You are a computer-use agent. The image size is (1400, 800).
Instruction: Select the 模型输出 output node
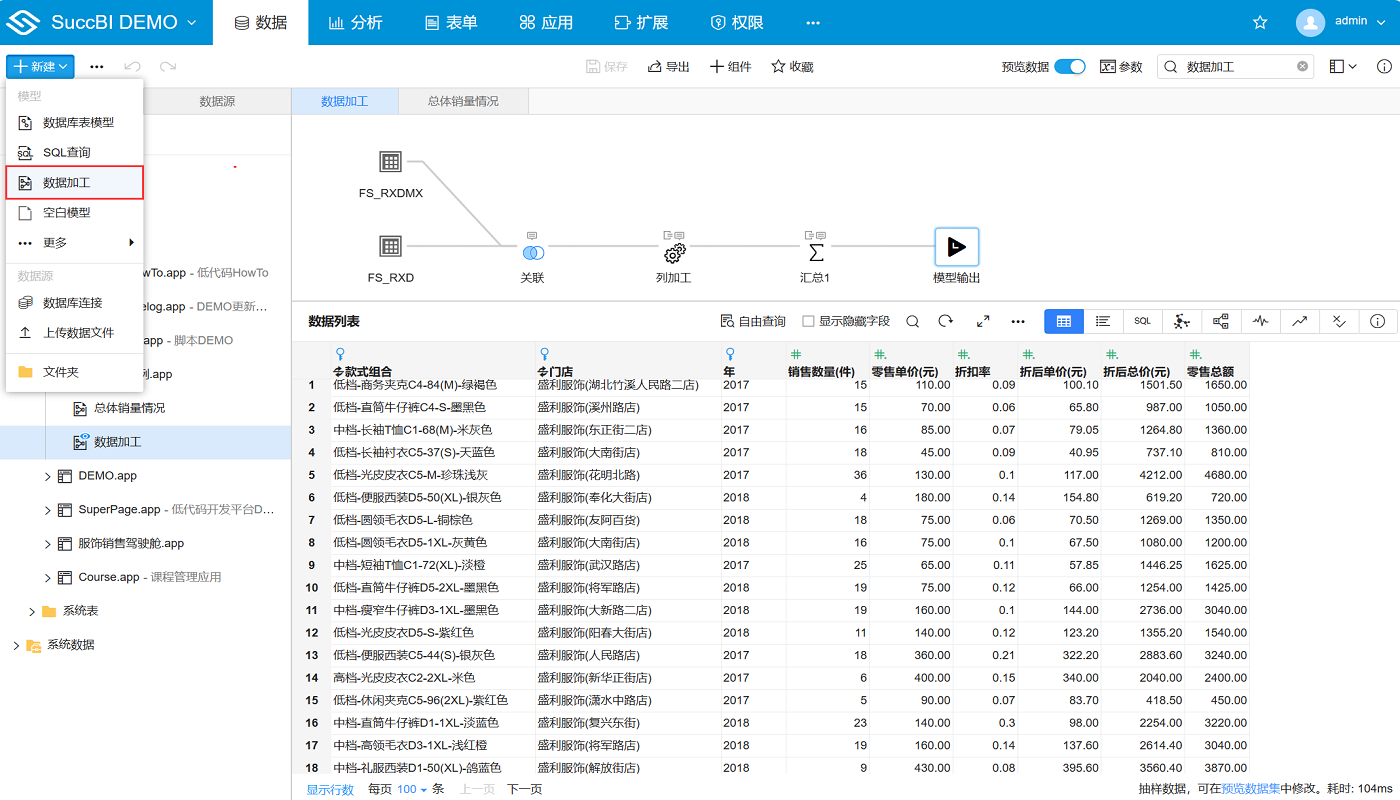point(956,248)
